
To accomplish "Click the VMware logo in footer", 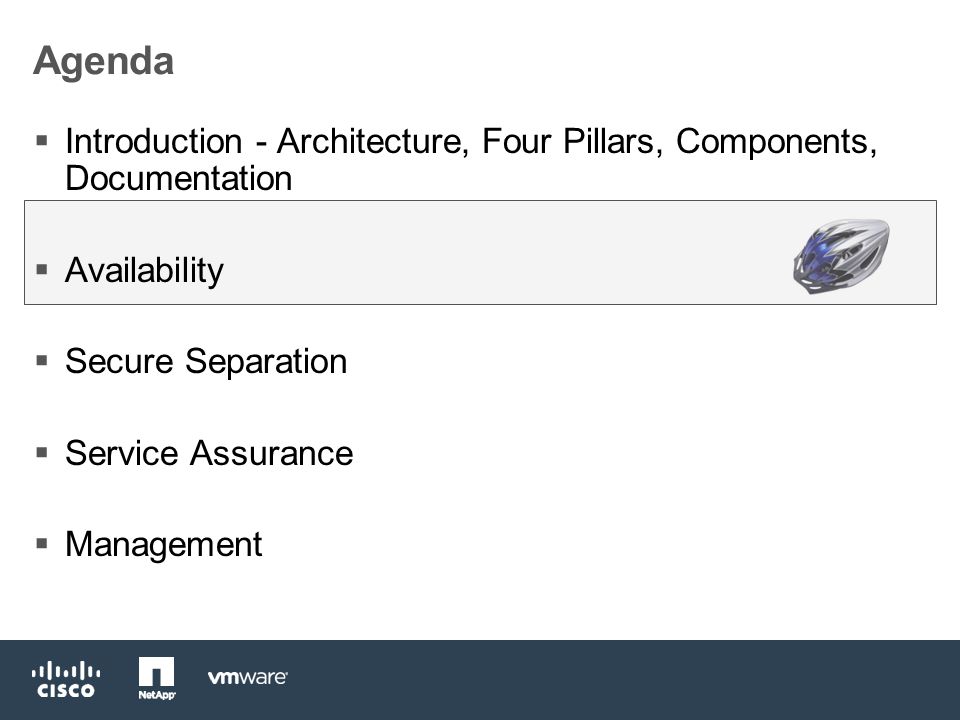I will pos(247,677).
